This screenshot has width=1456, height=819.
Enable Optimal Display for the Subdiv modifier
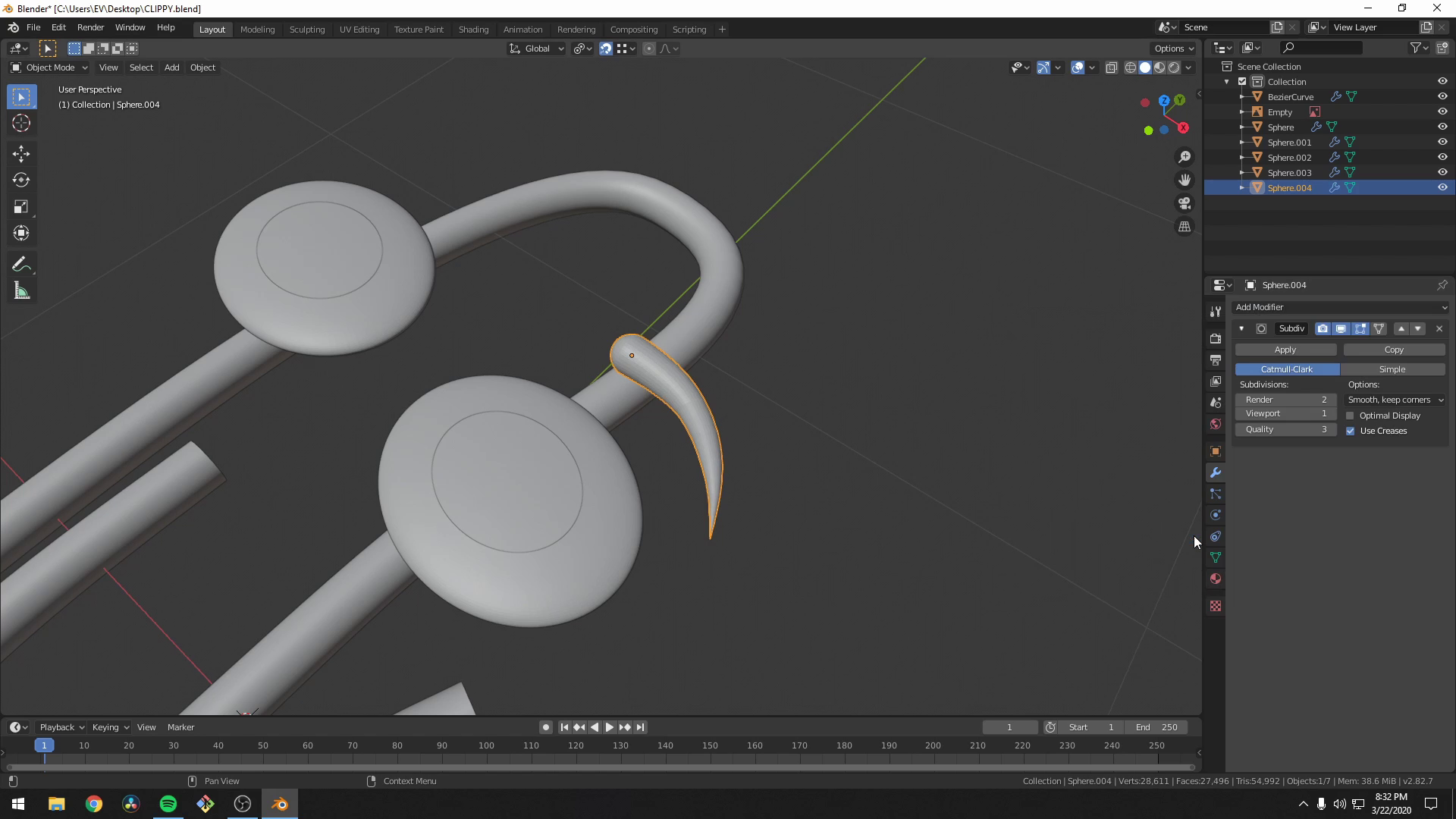[1351, 416]
